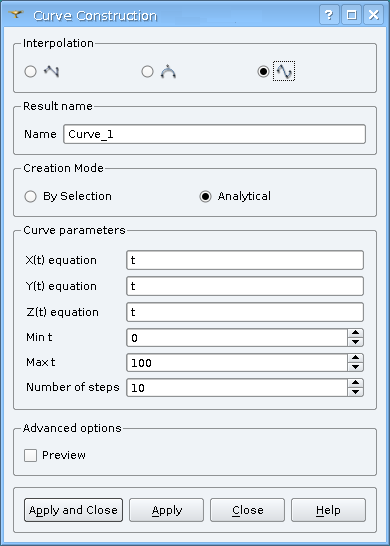Toggle the Preview checkbox

tap(30, 455)
